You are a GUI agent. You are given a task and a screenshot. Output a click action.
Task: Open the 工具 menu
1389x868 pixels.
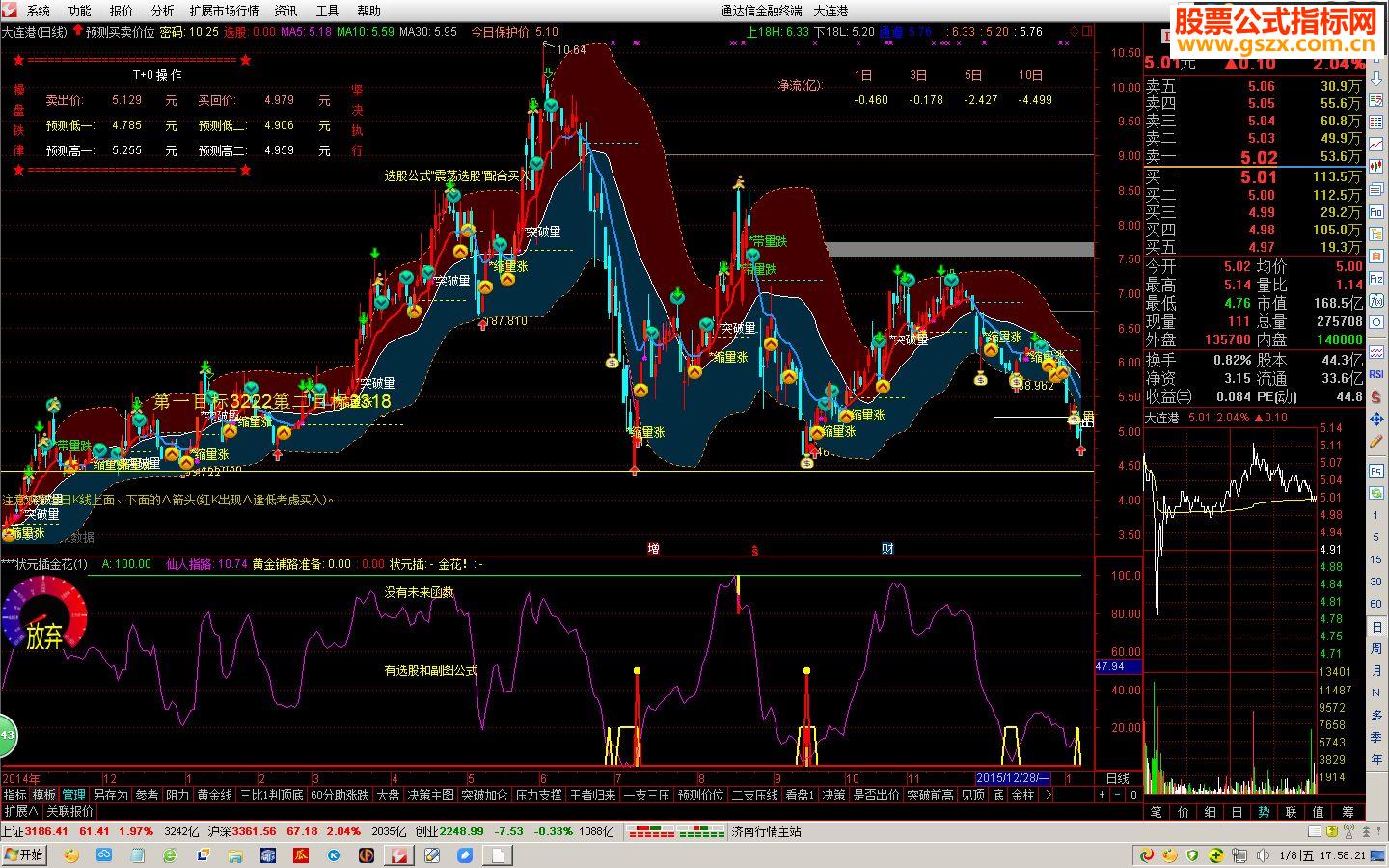click(328, 11)
